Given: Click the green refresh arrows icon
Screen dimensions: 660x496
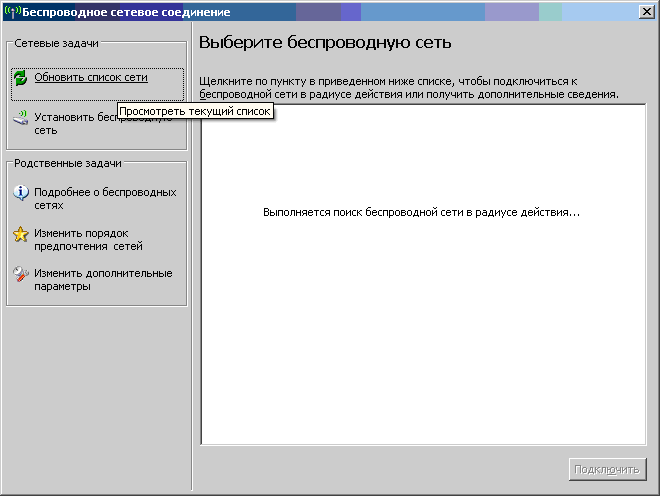Looking at the screenshot, I should (20, 78).
